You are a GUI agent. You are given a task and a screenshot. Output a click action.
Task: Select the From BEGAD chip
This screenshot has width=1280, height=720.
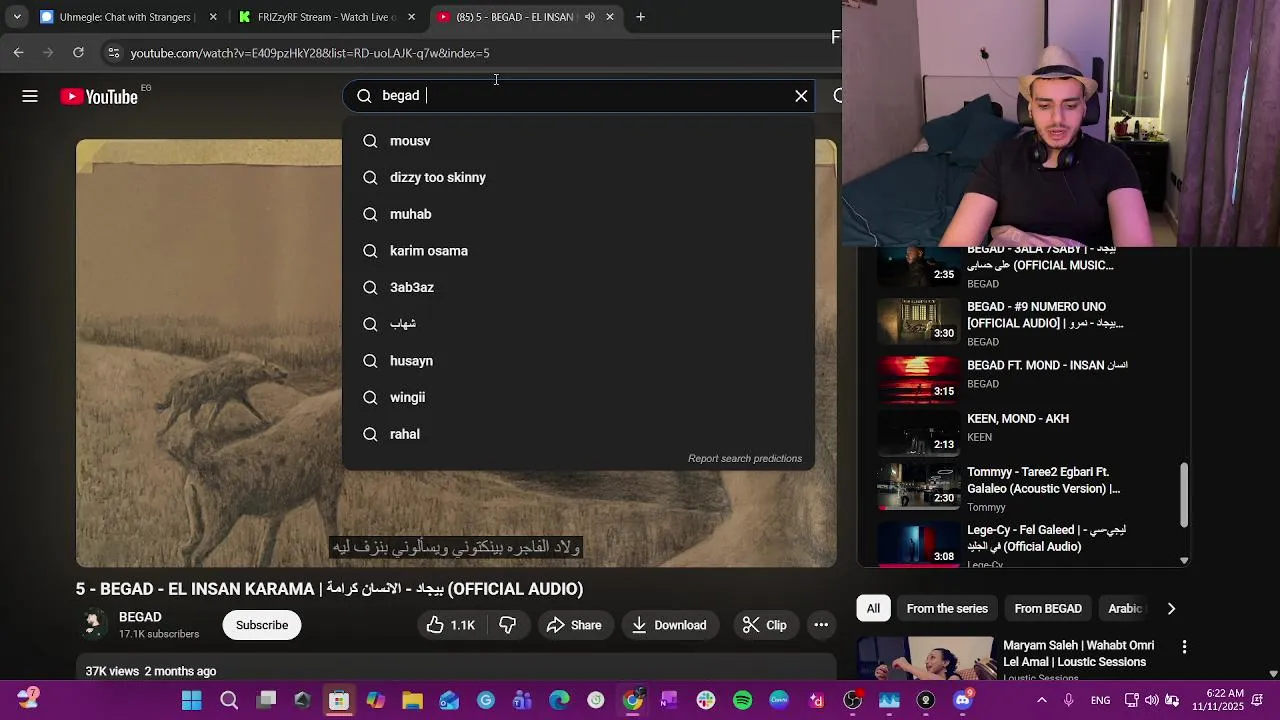1048,609
